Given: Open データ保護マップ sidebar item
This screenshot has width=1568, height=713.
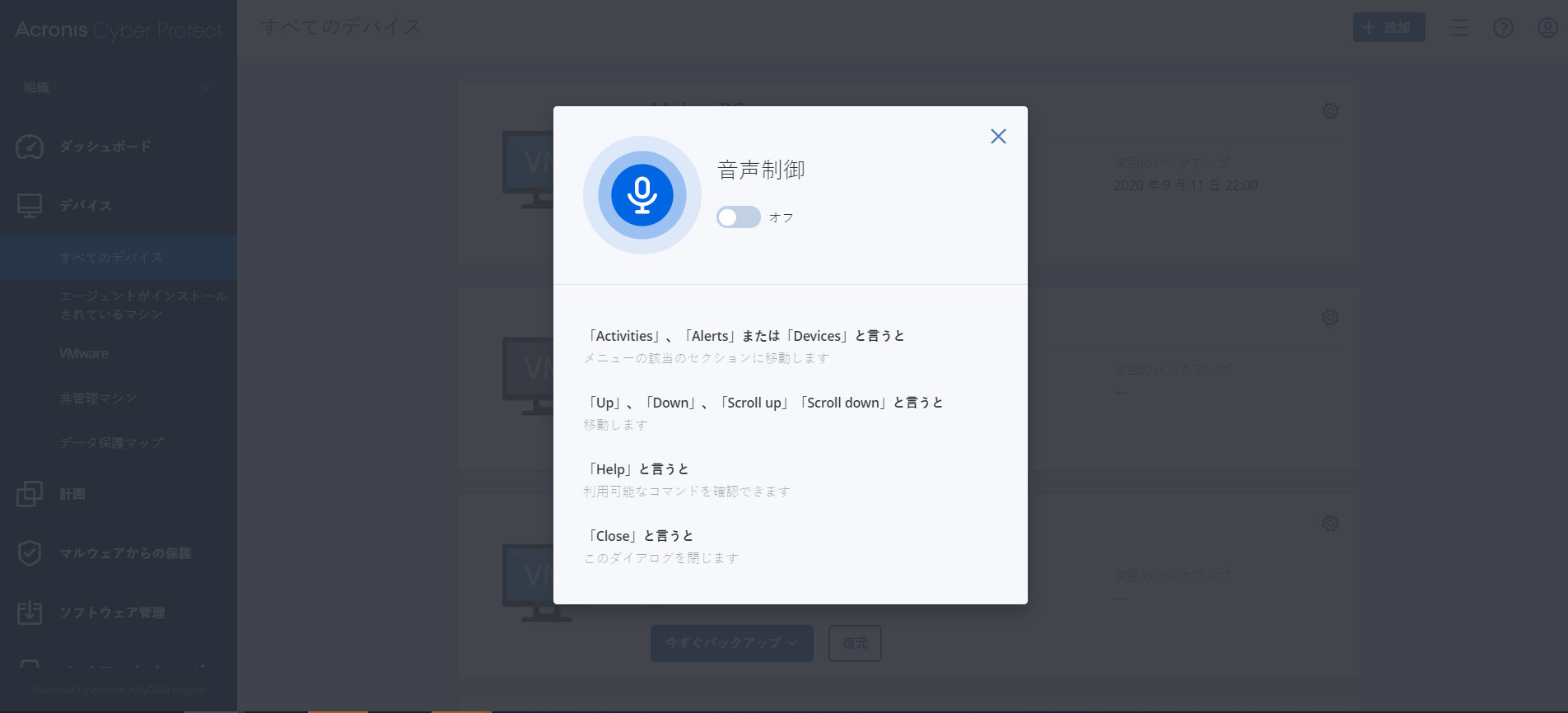Looking at the screenshot, I should 111,443.
